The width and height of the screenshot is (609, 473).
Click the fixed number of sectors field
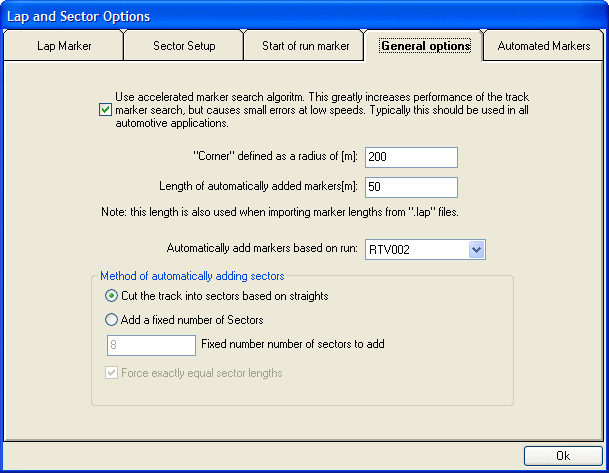(x=150, y=345)
